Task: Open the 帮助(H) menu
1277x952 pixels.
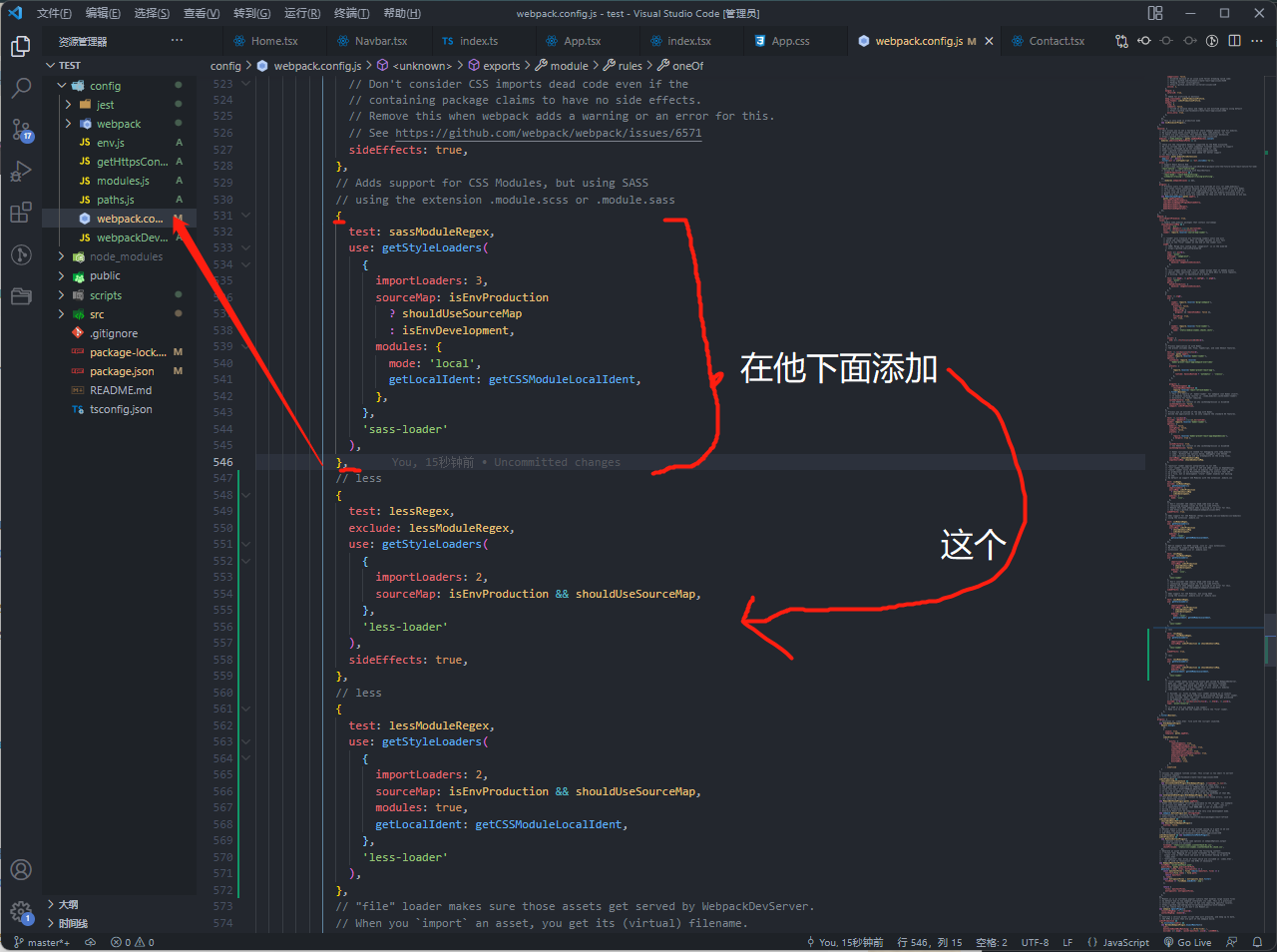Action: pyautogui.click(x=402, y=13)
